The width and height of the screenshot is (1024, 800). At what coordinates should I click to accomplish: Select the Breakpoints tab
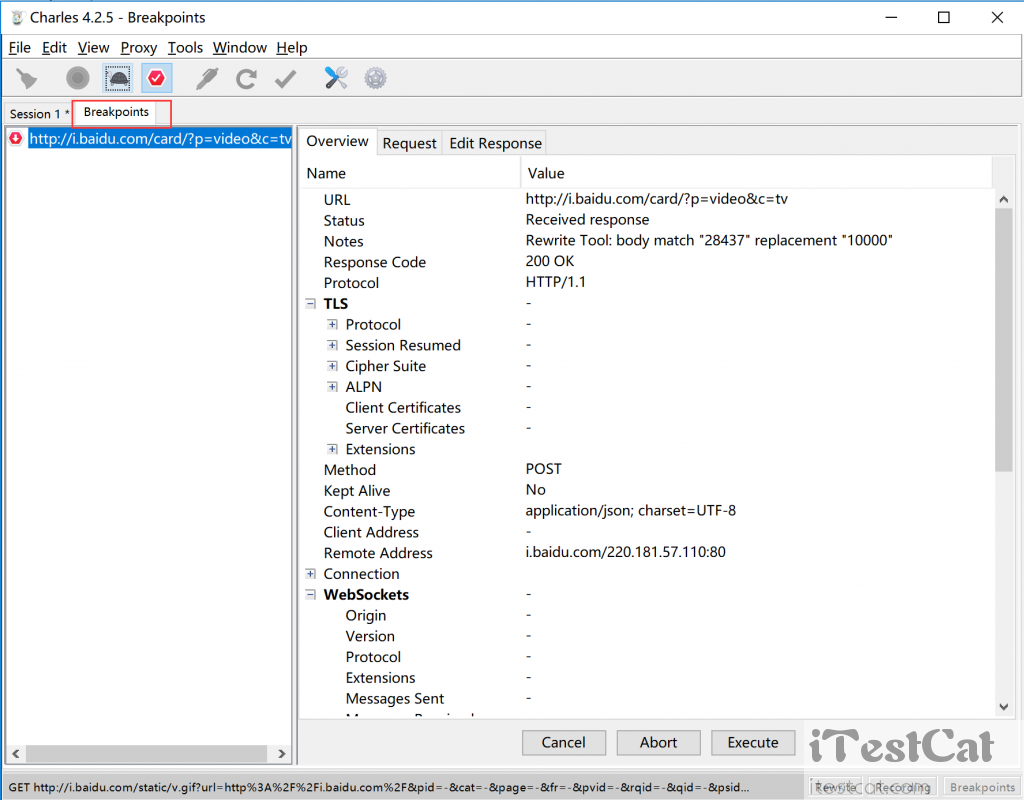[x=116, y=112]
